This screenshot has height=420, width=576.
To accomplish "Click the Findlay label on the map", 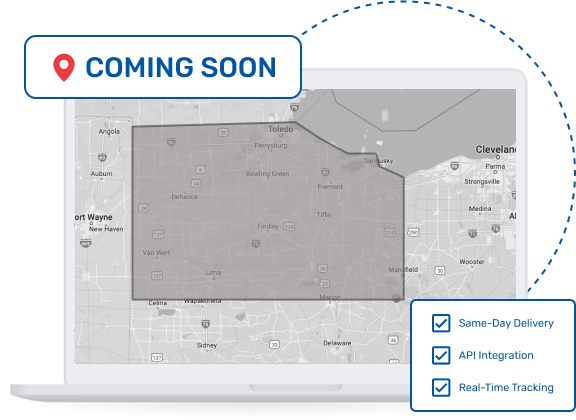I will 268,226.
